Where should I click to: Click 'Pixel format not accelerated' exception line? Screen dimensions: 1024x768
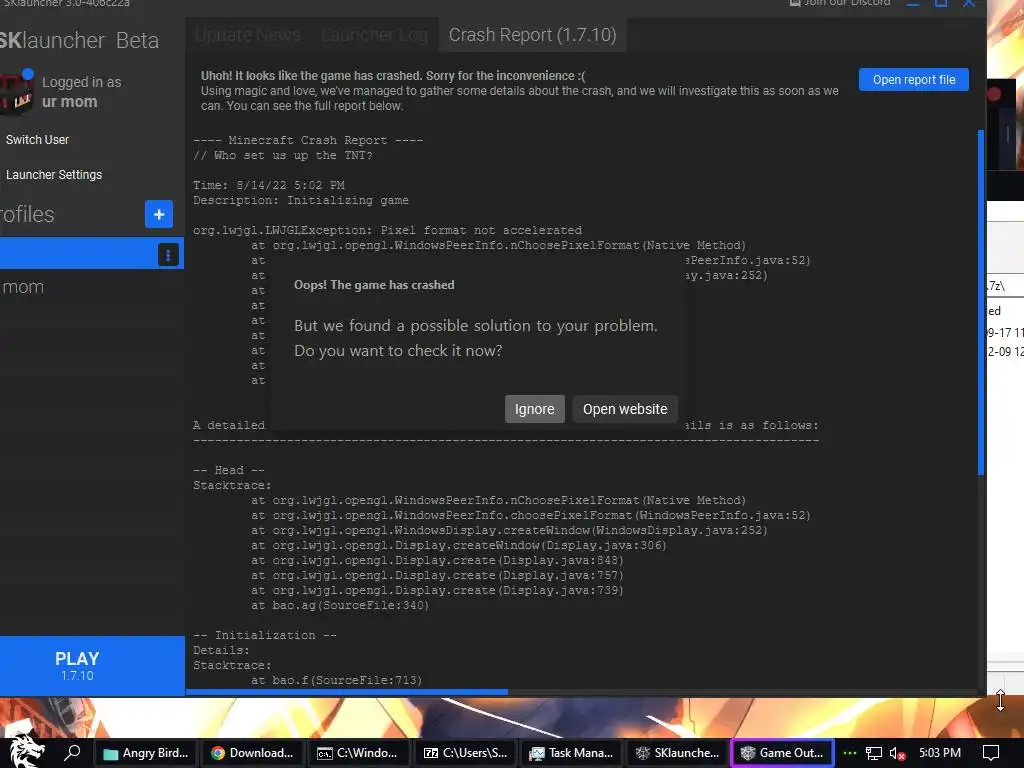click(387, 231)
